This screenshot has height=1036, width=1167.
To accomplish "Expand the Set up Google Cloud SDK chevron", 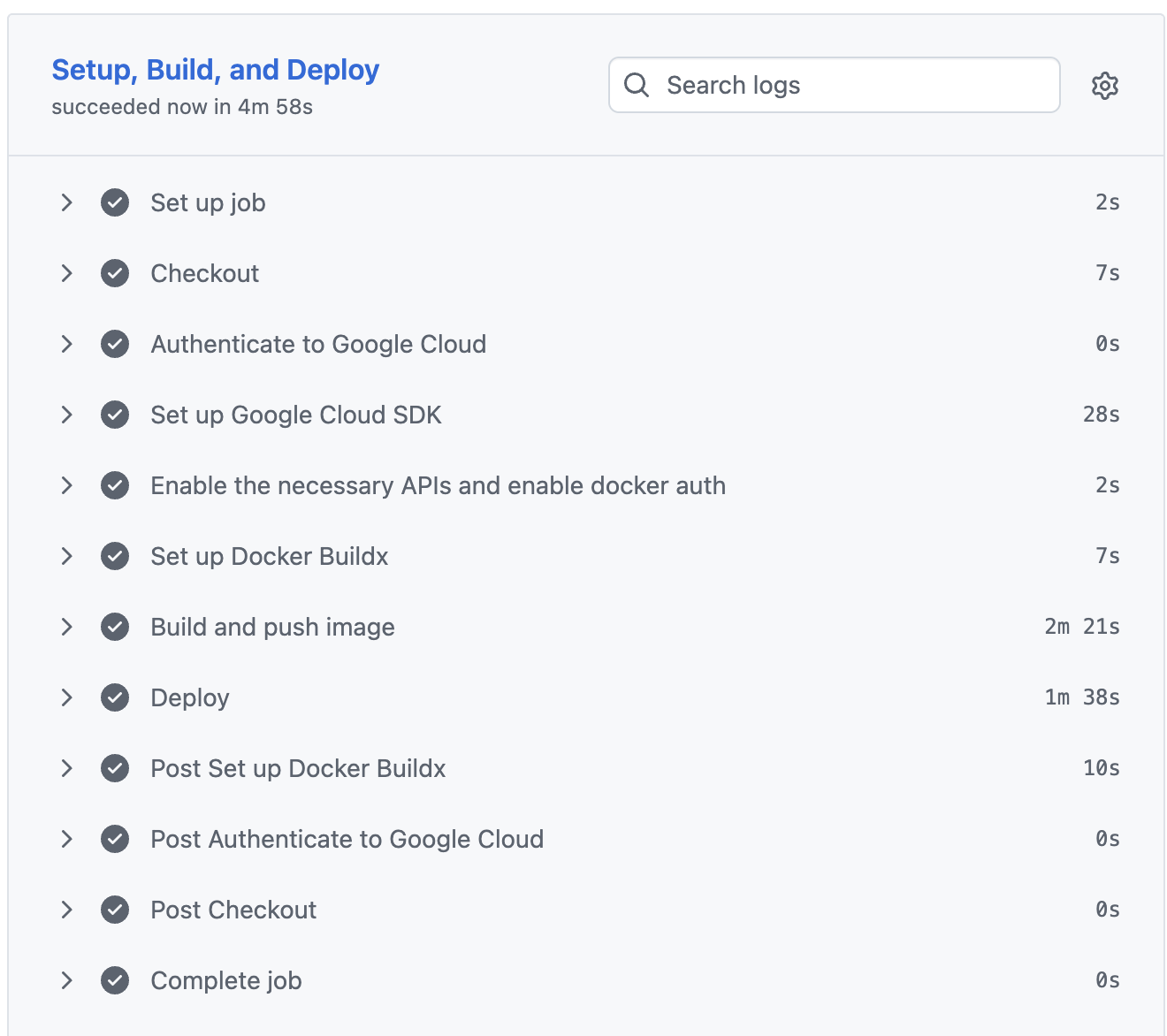I will point(66,415).
